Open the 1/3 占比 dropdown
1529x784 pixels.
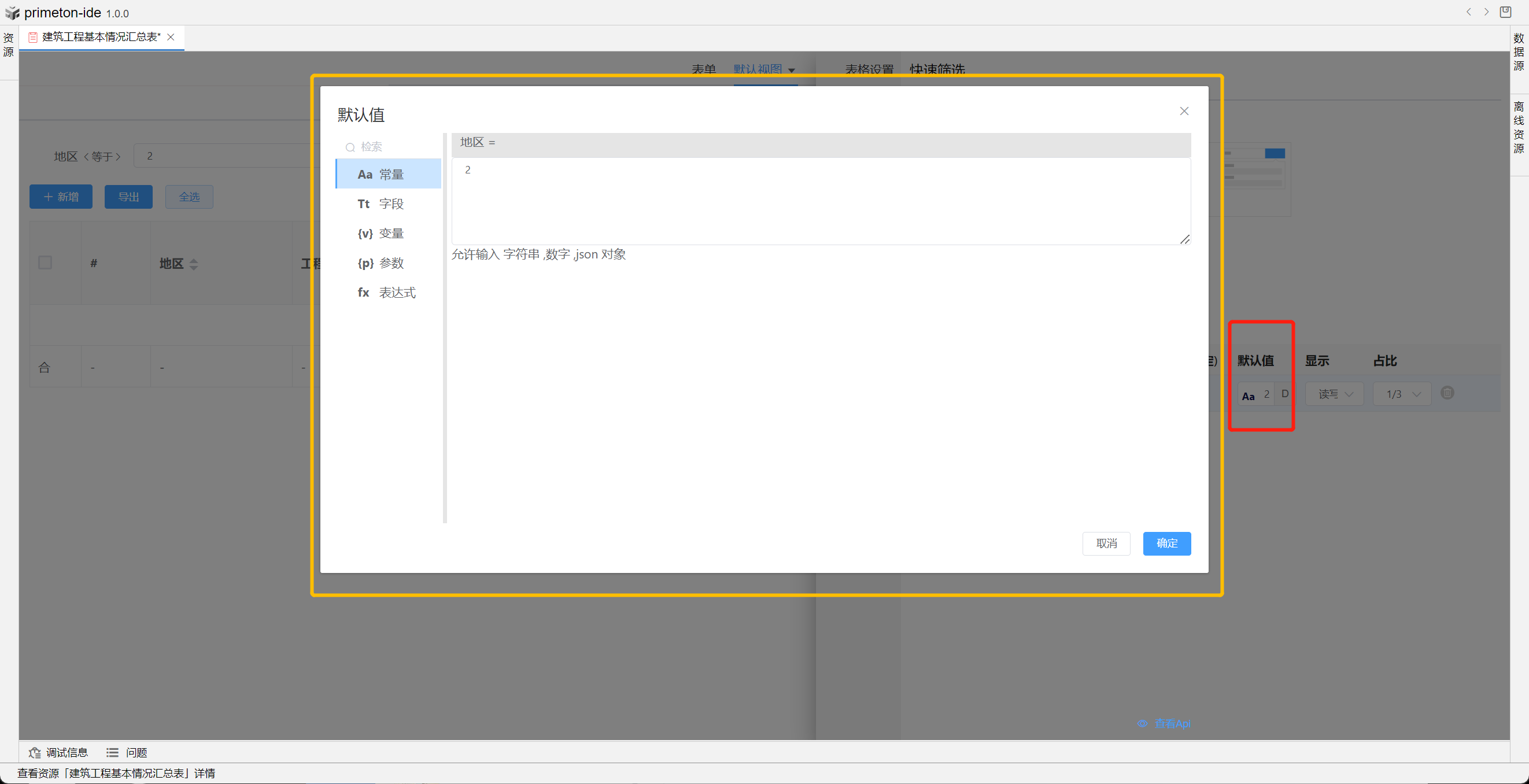(x=1402, y=394)
